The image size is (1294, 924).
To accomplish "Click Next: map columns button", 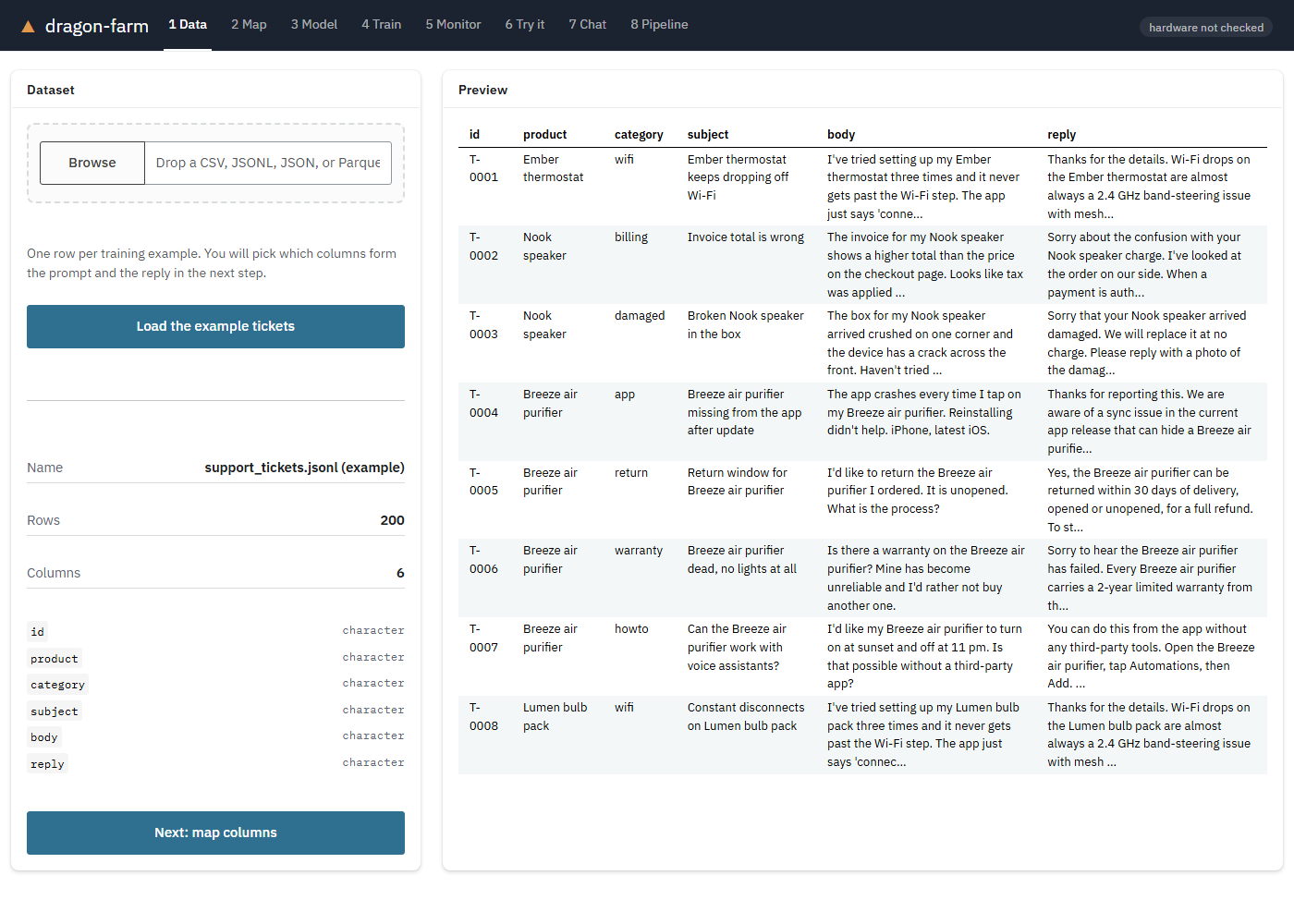I will tap(215, 833).
